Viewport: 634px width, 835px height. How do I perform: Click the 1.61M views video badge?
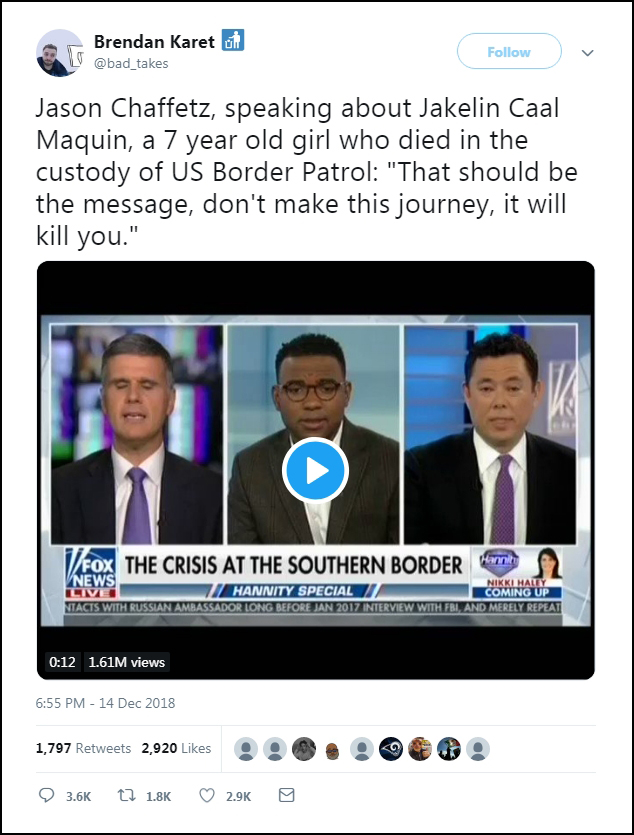point(126,662)
